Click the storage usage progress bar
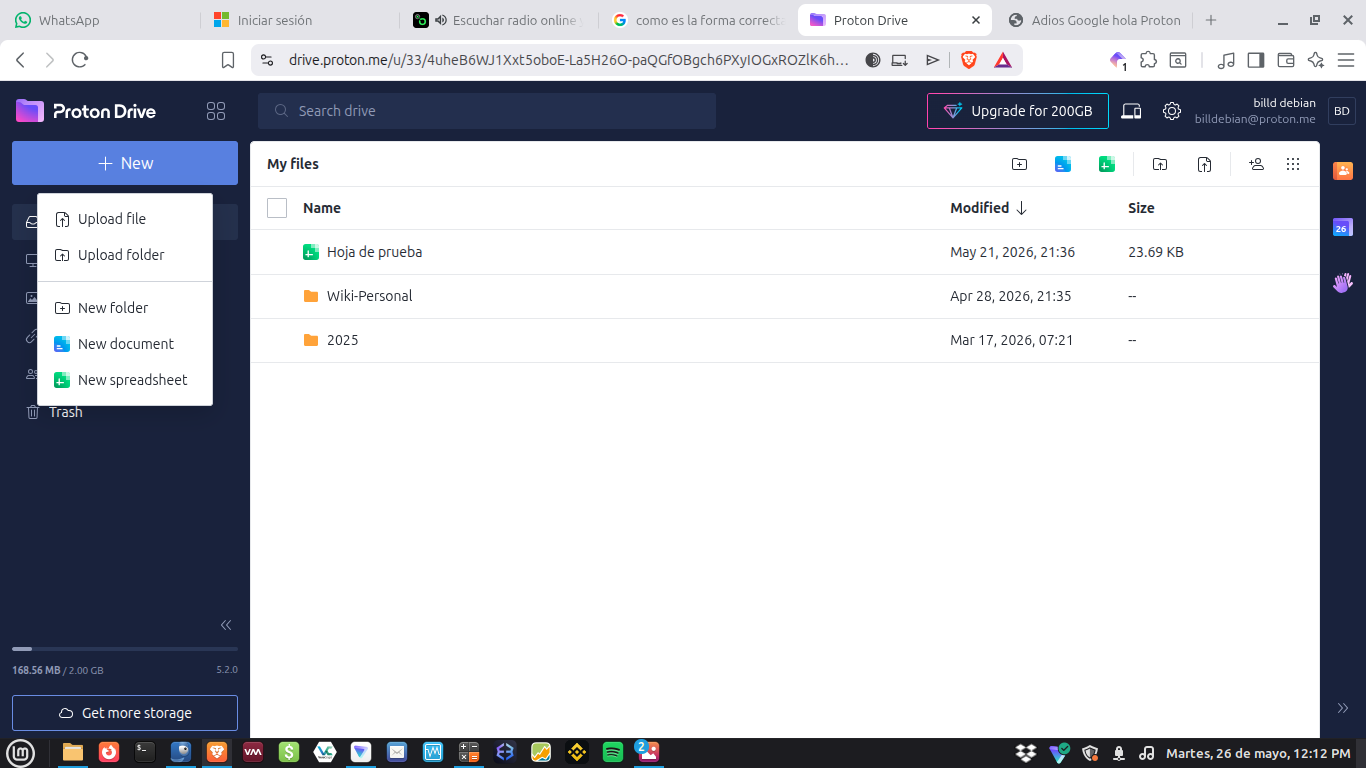Viewport: 1366px width, 768px height. [125, 649]
